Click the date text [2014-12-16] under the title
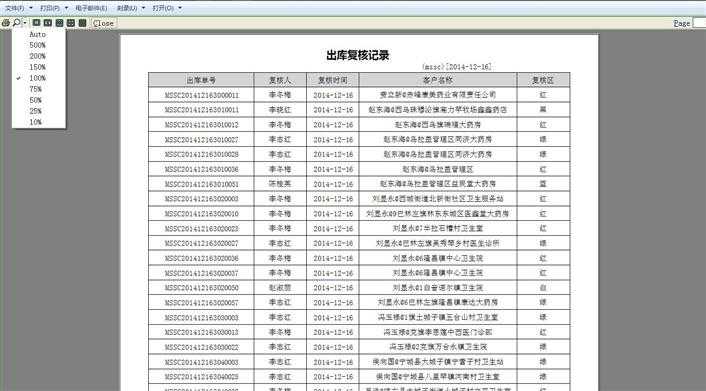The height and width of the screenshot is (391, 706). coord(469,67)
